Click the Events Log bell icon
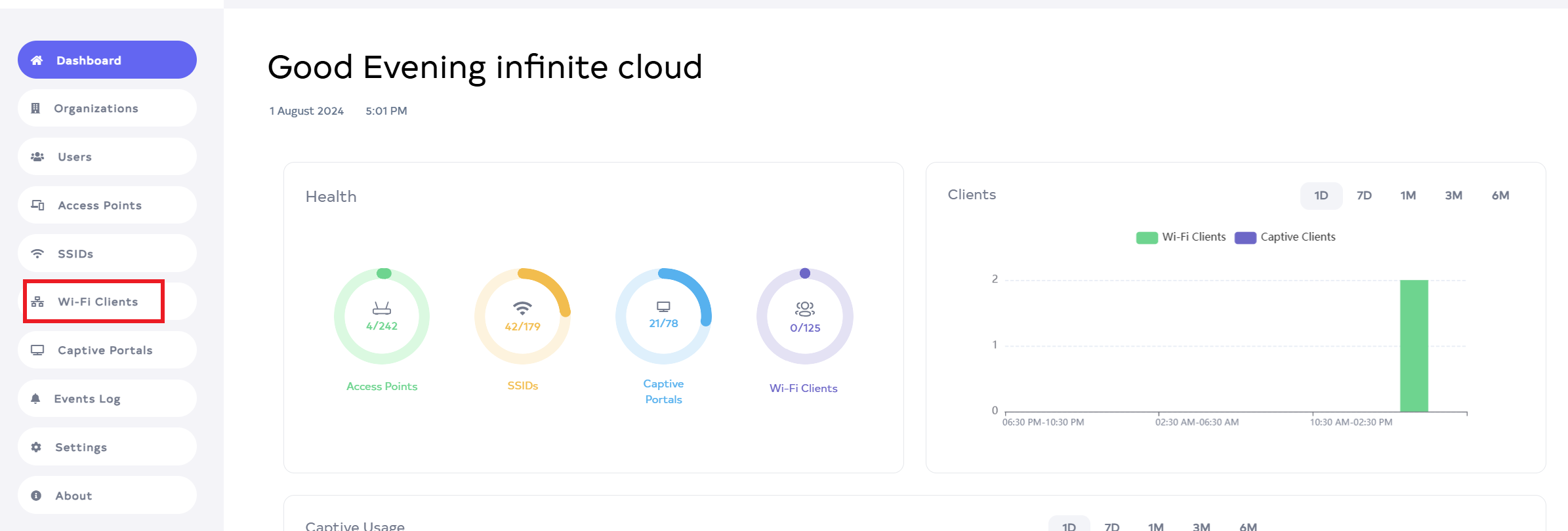 tap(35, 399)
